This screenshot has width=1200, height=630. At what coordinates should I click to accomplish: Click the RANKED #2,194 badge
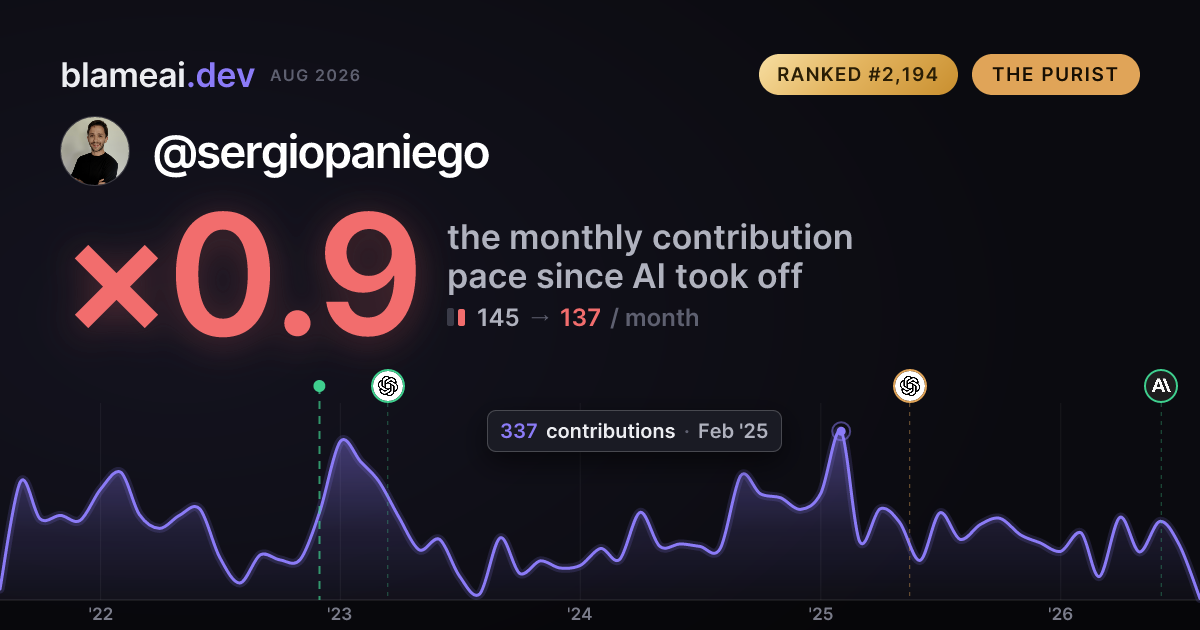858,75
